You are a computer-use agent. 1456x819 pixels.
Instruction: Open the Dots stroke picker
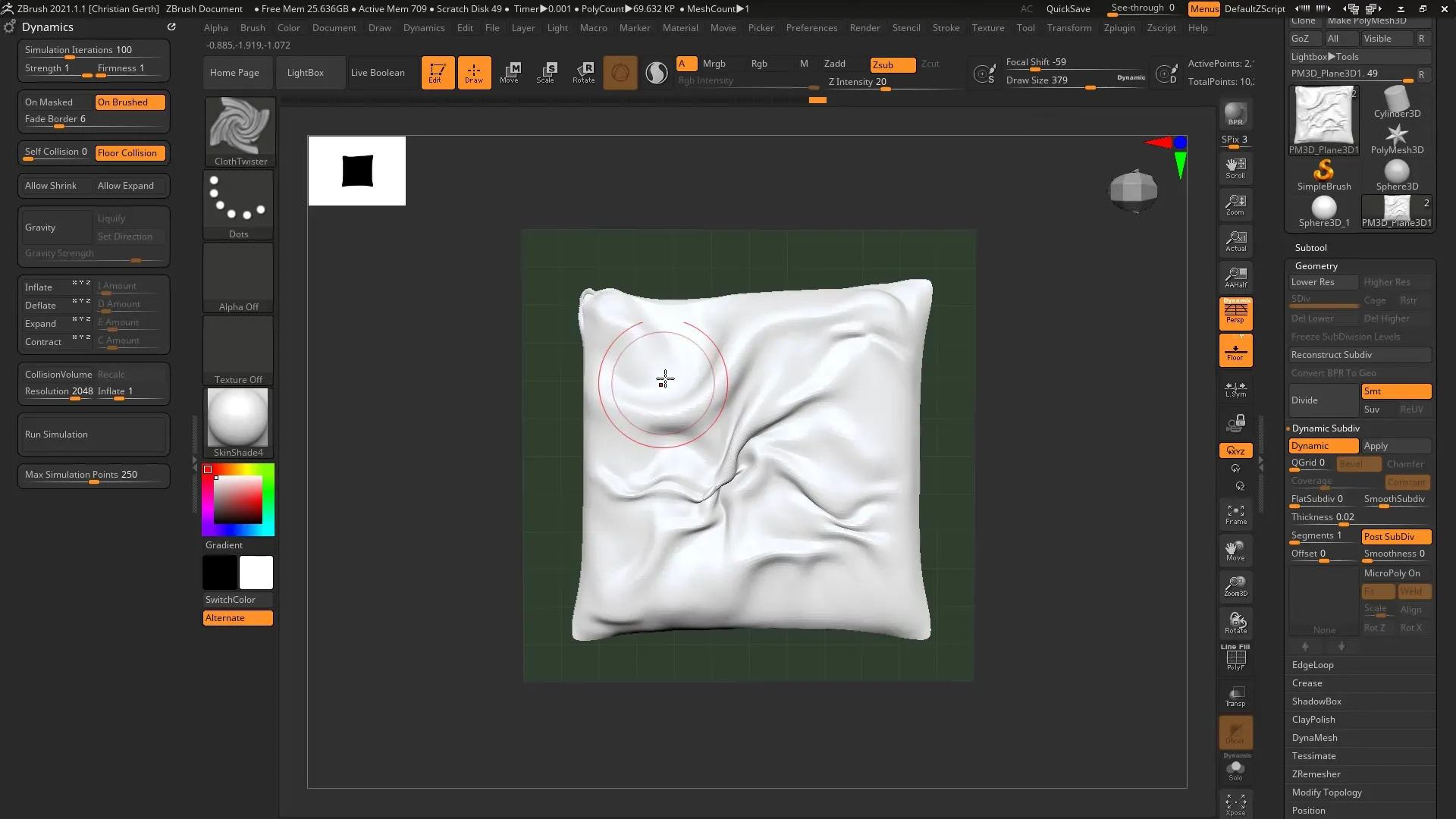pos(239,205)
